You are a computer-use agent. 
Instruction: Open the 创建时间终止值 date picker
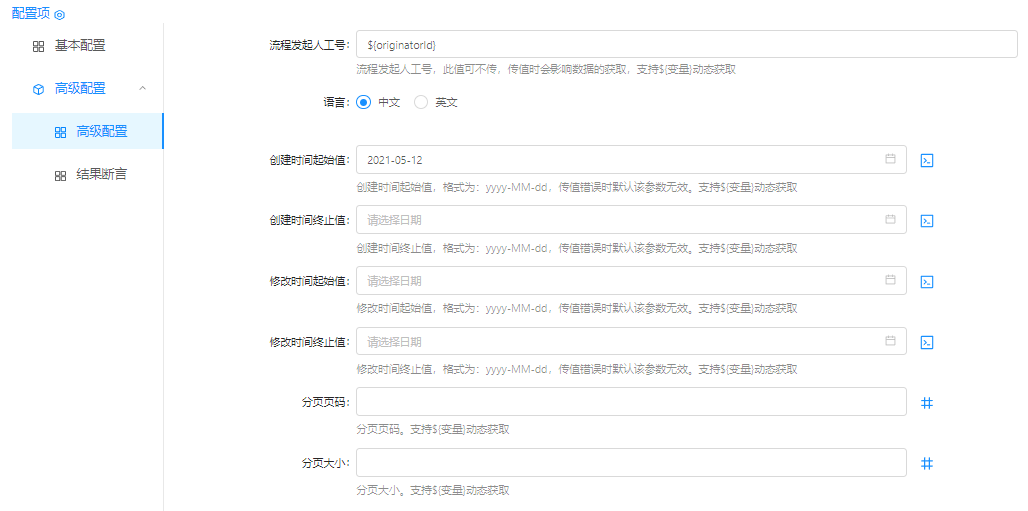point(620,220)
